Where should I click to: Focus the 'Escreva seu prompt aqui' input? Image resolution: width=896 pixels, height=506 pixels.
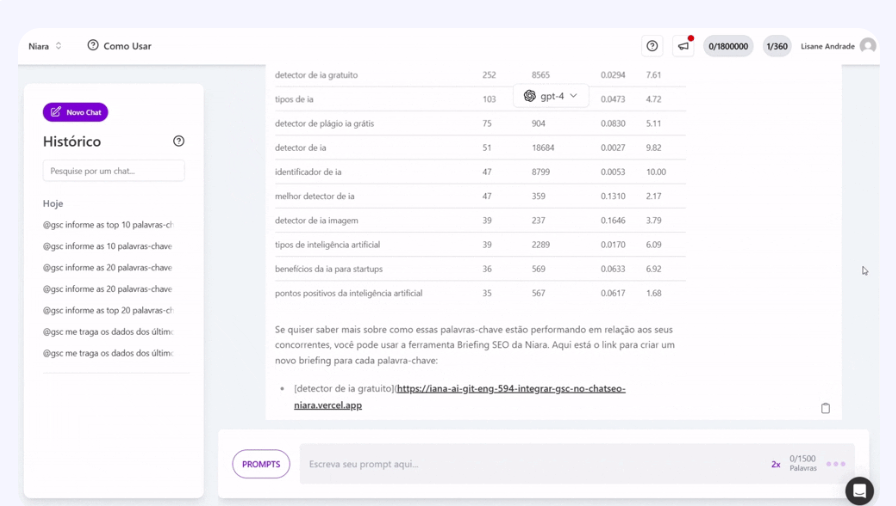[x=530, y=464]
